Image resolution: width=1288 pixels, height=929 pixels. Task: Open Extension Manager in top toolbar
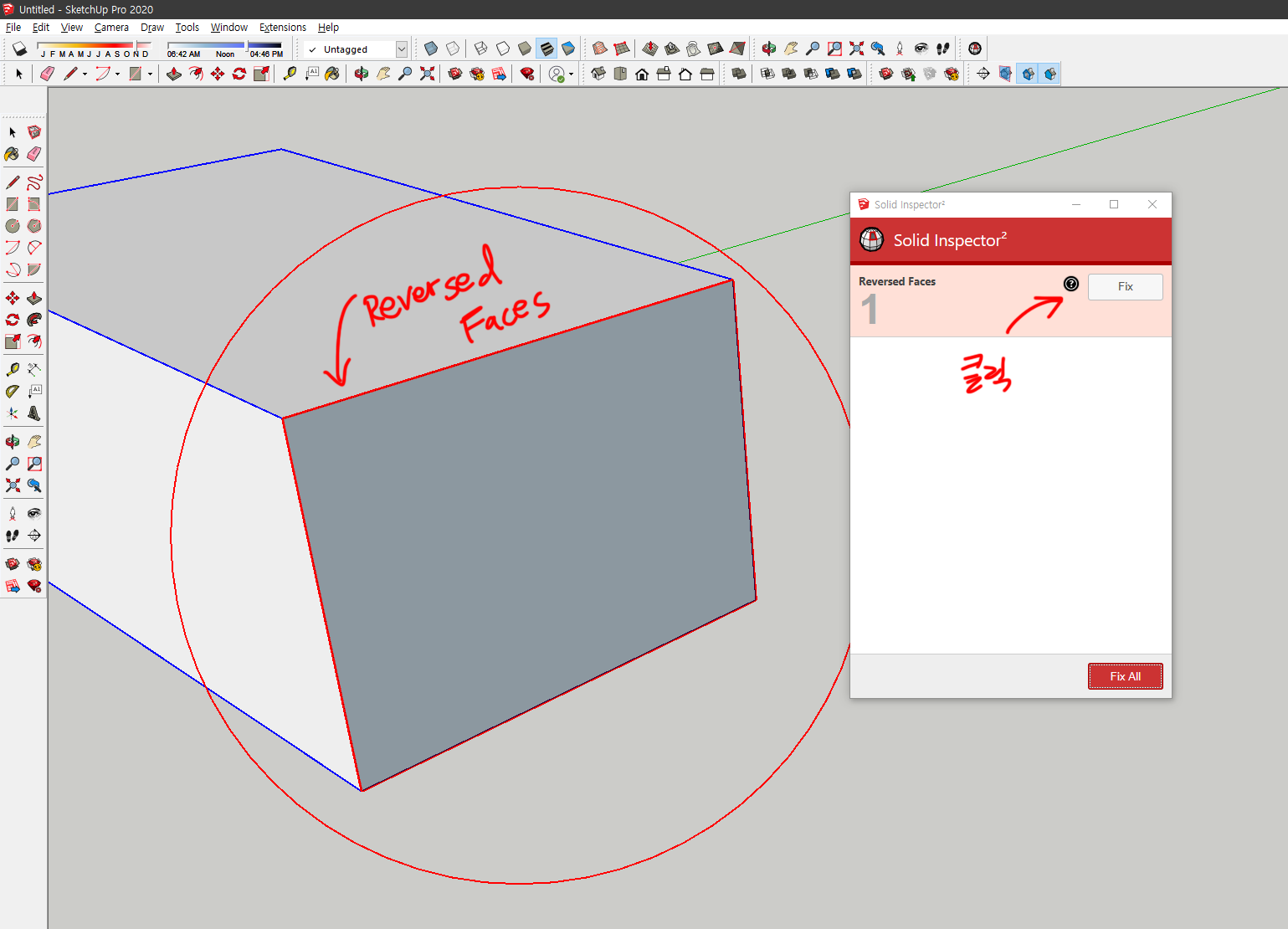click(527, 74)
